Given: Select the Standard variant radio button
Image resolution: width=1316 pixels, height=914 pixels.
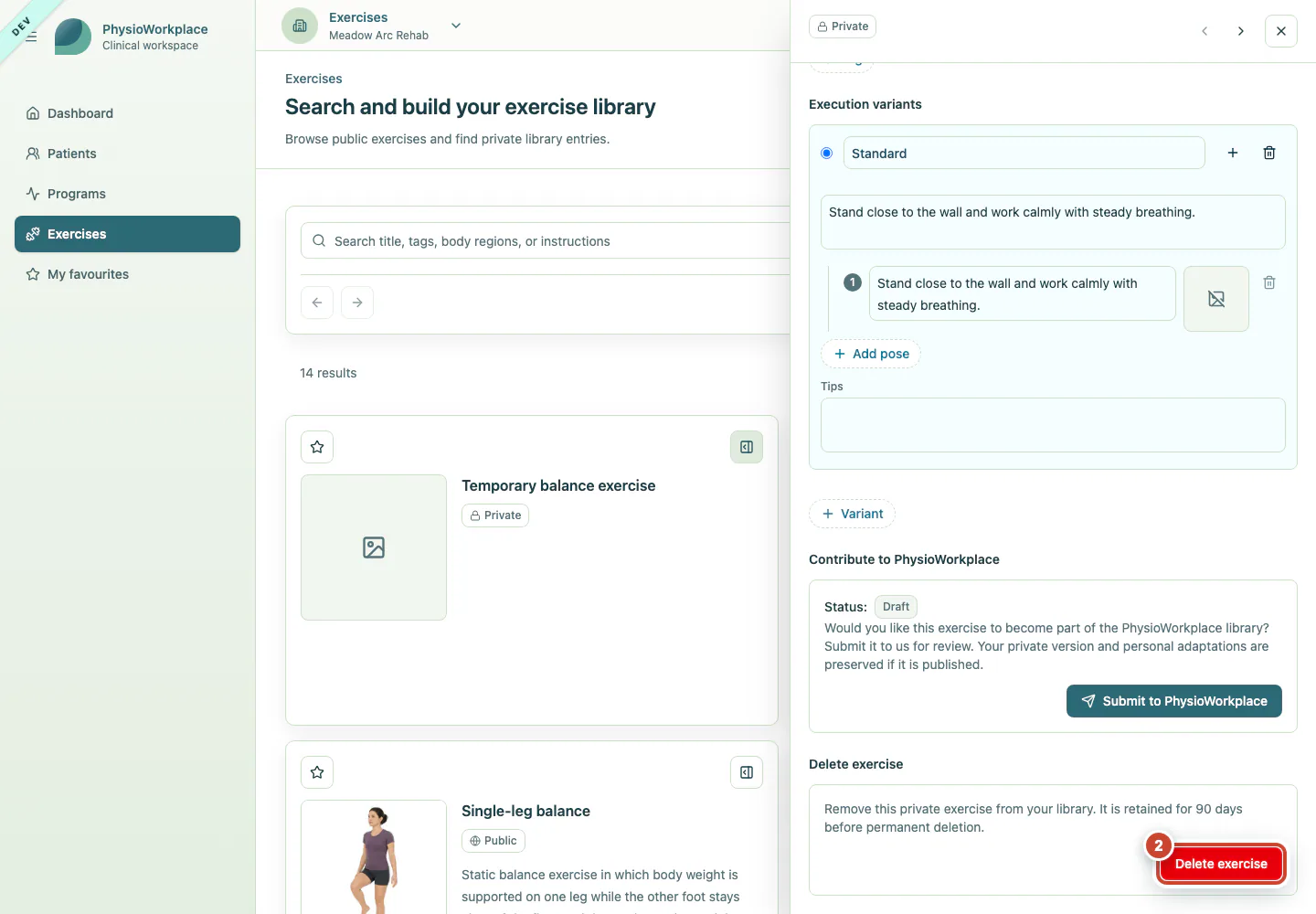Looking at the screenshot, I should tap(826, 153).
